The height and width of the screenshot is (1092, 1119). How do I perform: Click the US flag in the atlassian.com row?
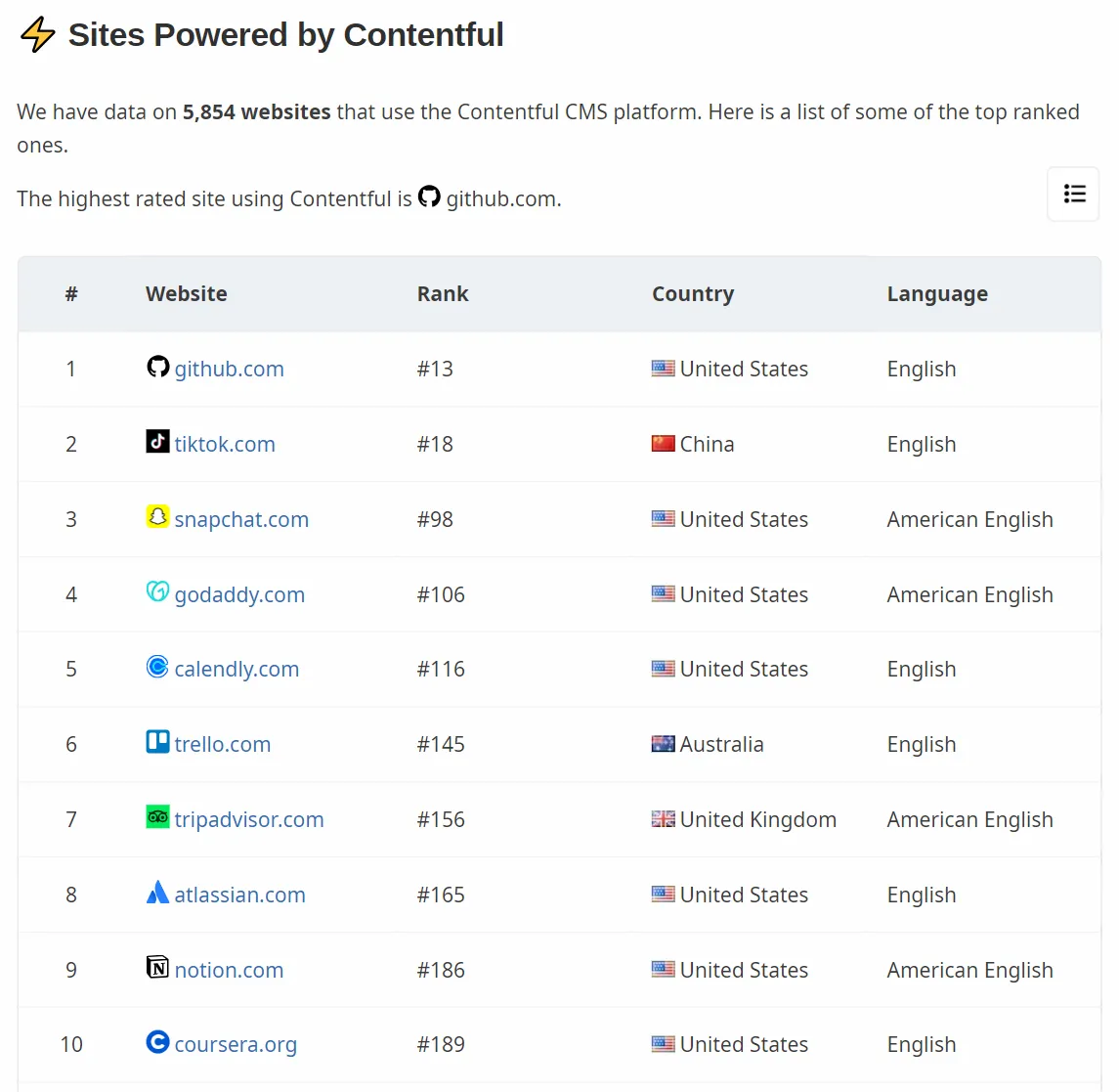coord(663,895)
